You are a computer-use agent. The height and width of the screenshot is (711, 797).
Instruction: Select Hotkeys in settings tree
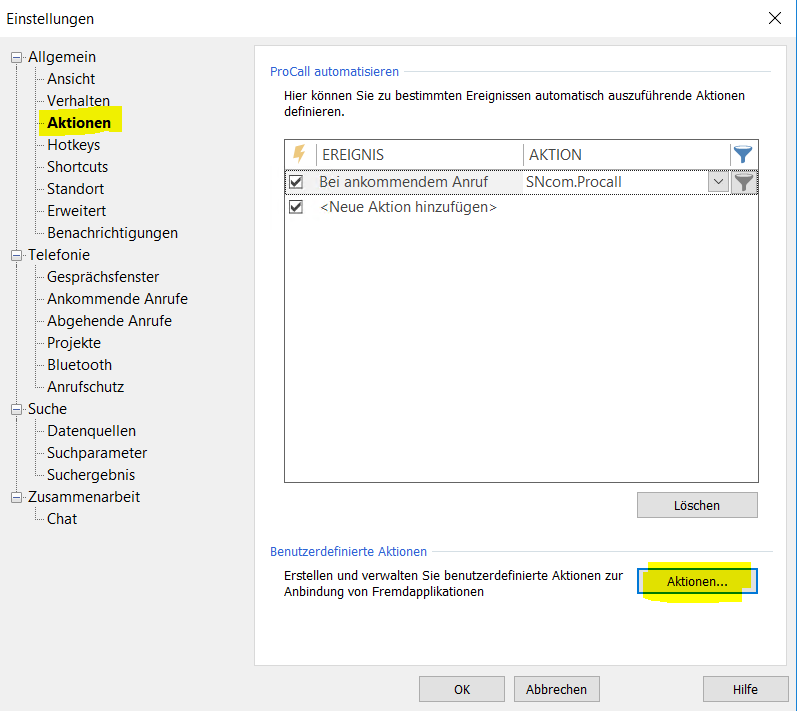coord(73,145)
